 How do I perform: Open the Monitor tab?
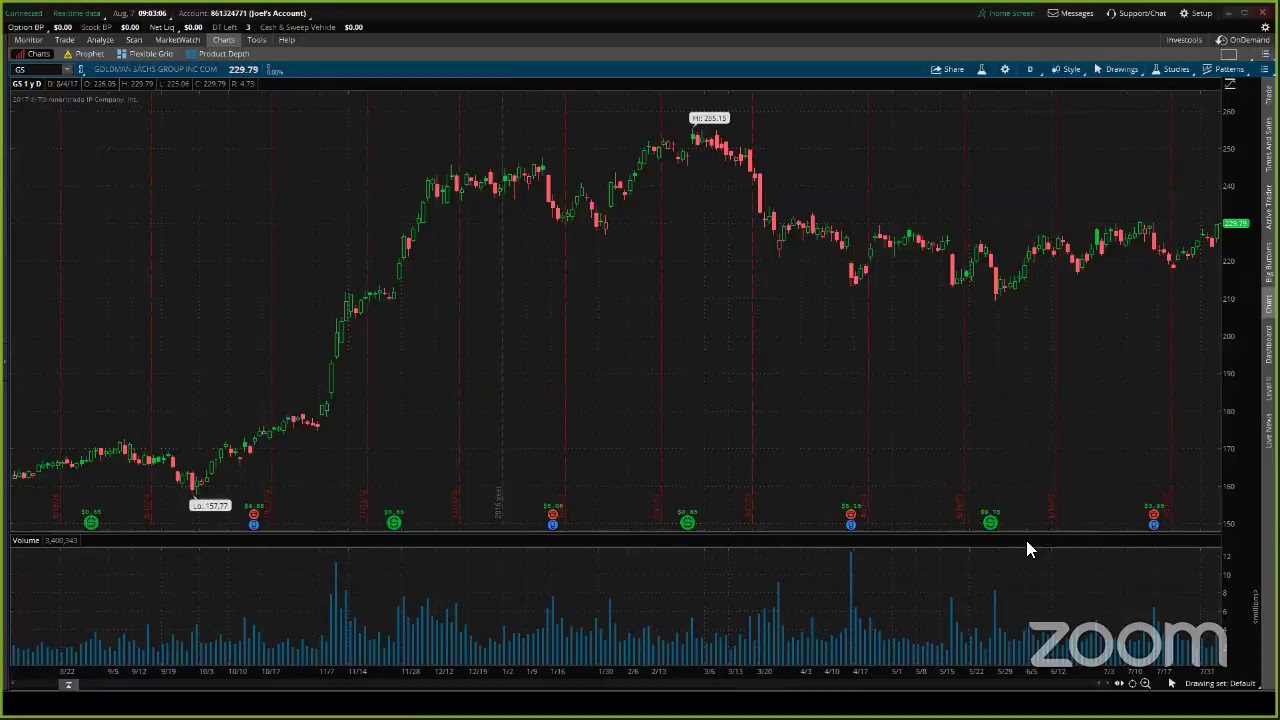28,40
